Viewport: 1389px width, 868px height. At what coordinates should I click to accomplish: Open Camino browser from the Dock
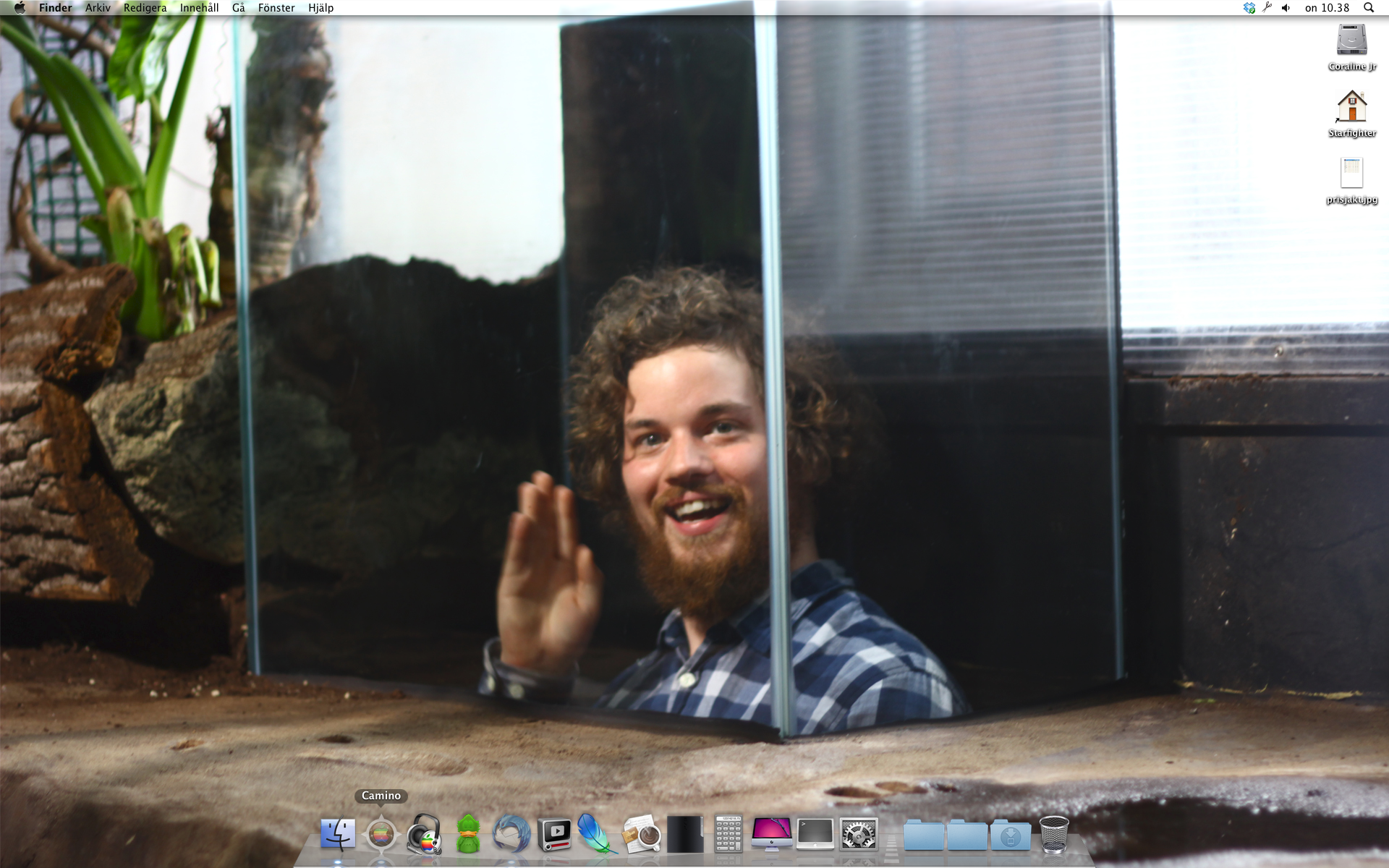(381, 835)
